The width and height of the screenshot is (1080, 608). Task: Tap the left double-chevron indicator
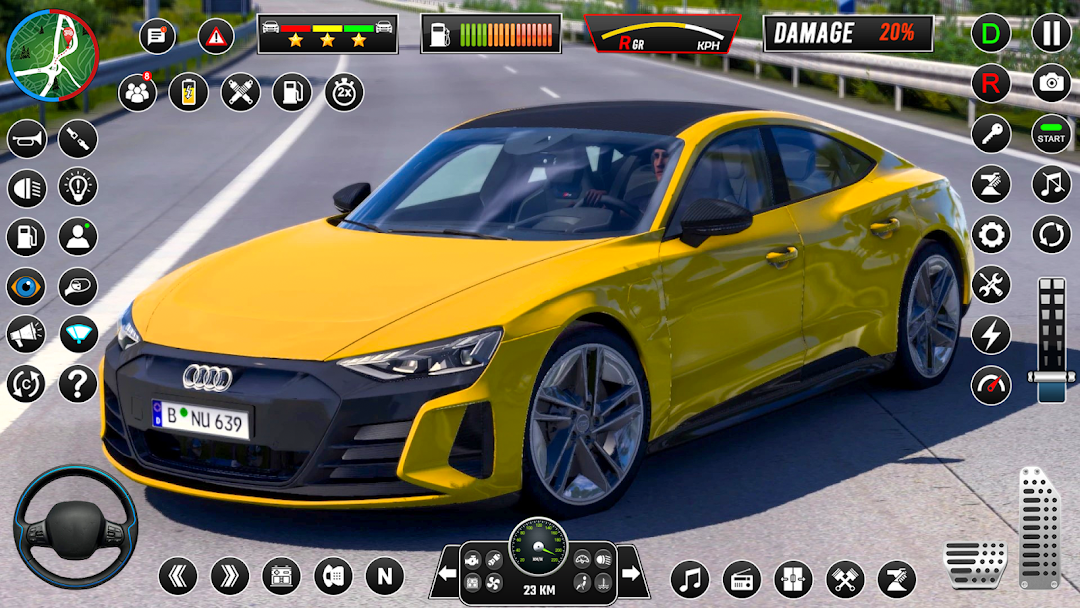pyautogui.click(x=178, y=576)
